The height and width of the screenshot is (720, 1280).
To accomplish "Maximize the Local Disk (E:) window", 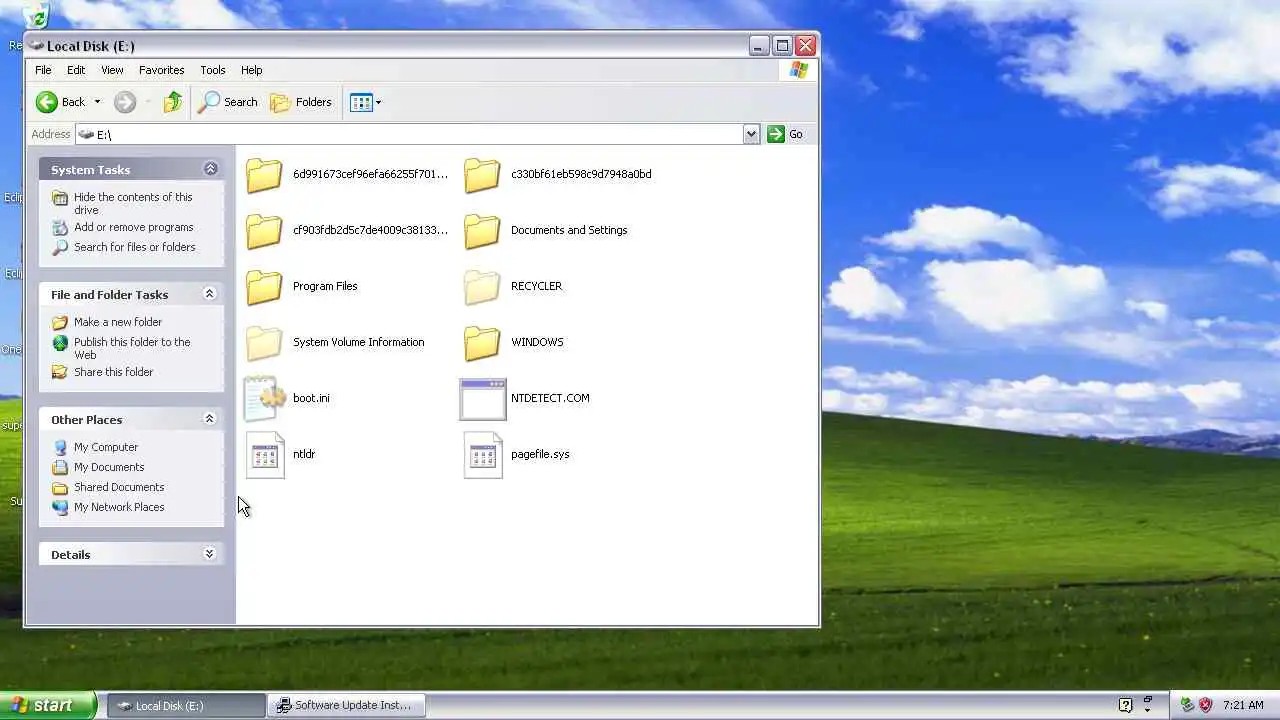I will click(782, 45).
